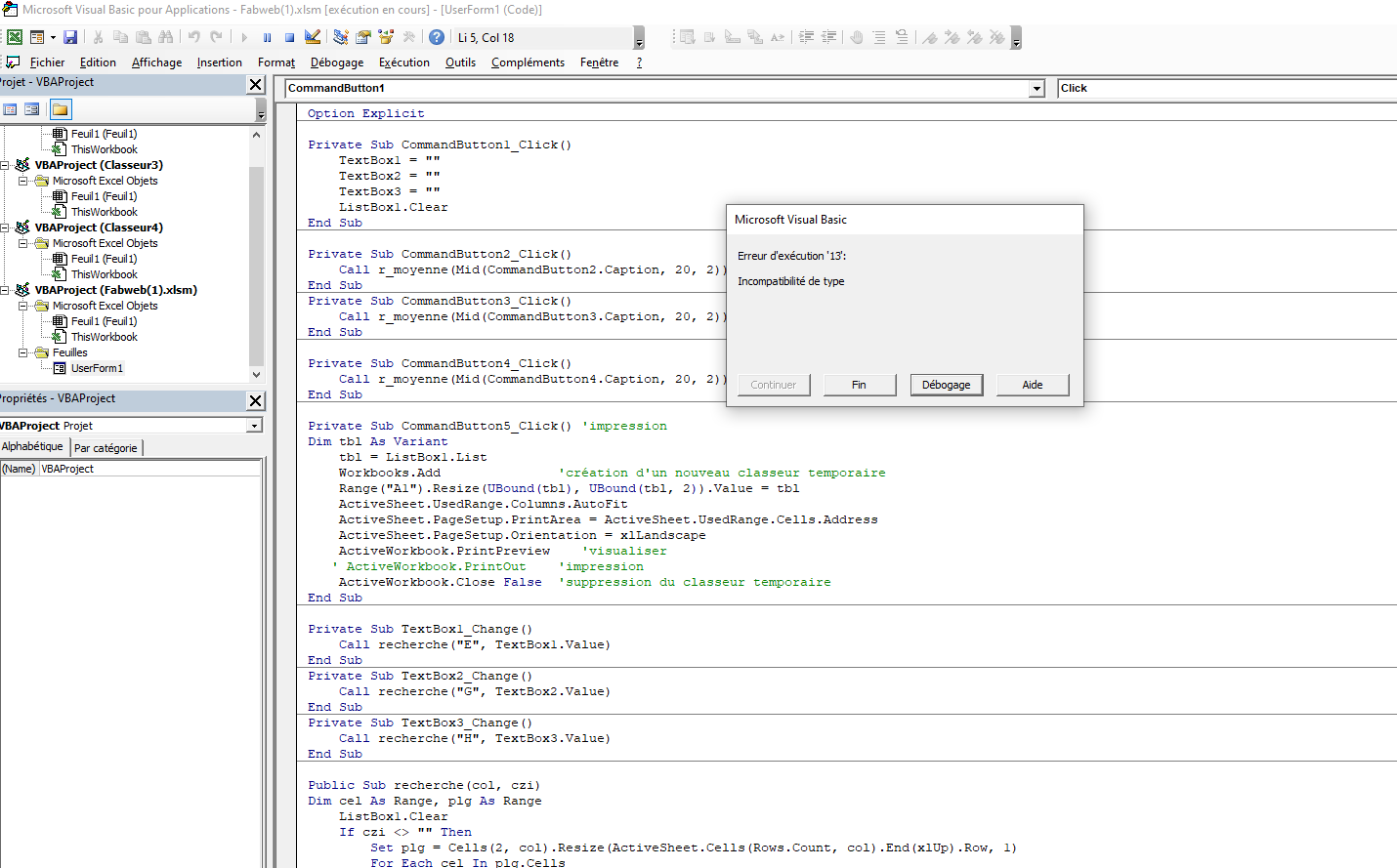Open VBA Help question mark icon

437,37
